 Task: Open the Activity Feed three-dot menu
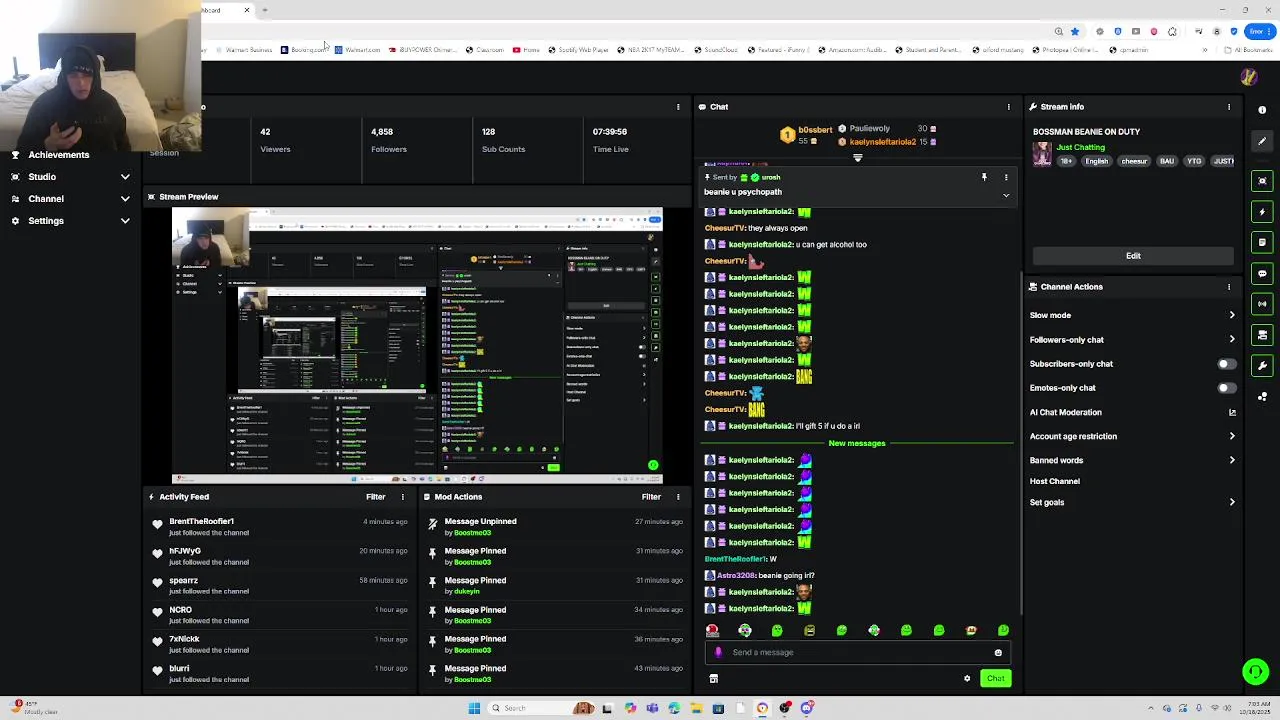(403, 497)
